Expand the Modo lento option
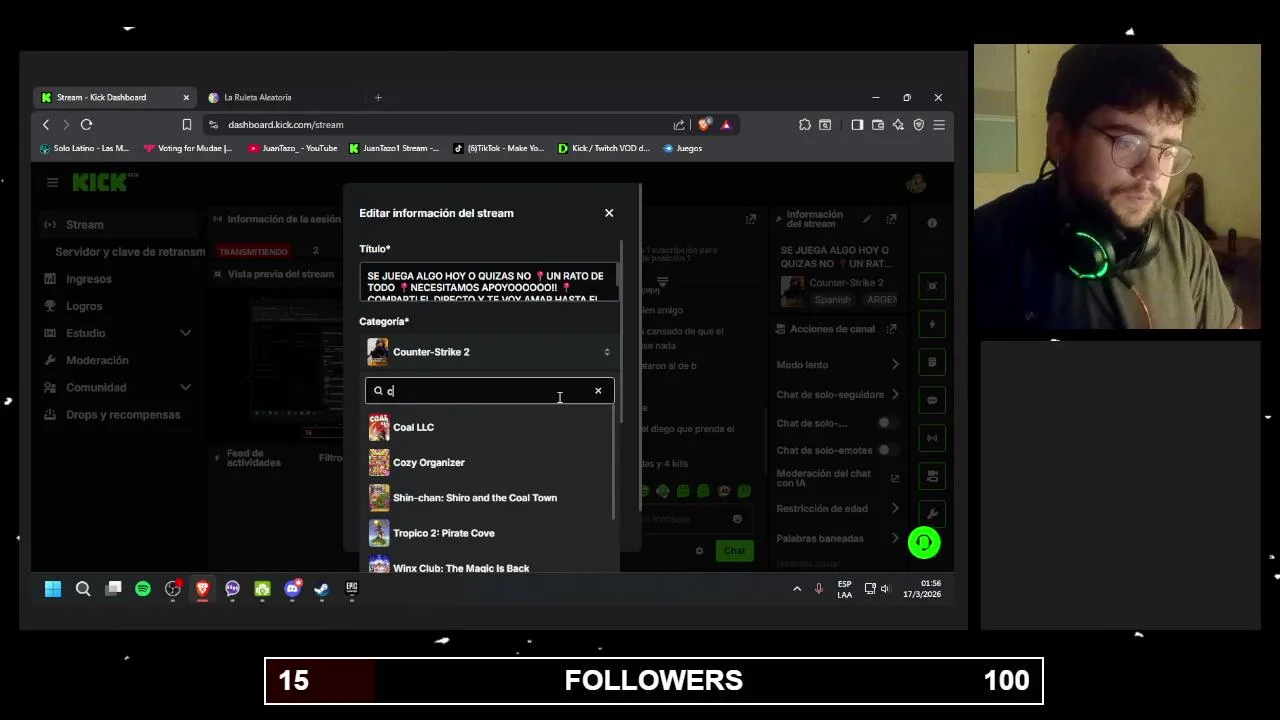Viewport: 1280px width, 720px height. click(x=895, y=365)
